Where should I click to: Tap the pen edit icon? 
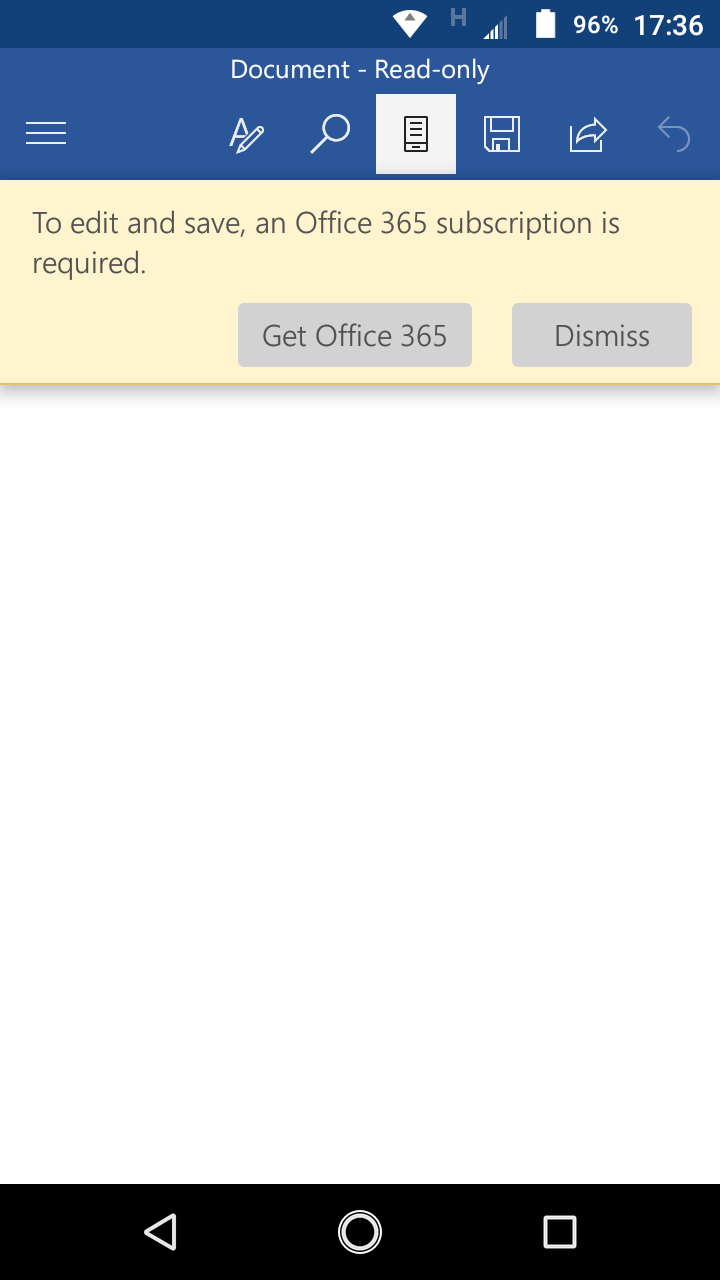click(246, 134)
